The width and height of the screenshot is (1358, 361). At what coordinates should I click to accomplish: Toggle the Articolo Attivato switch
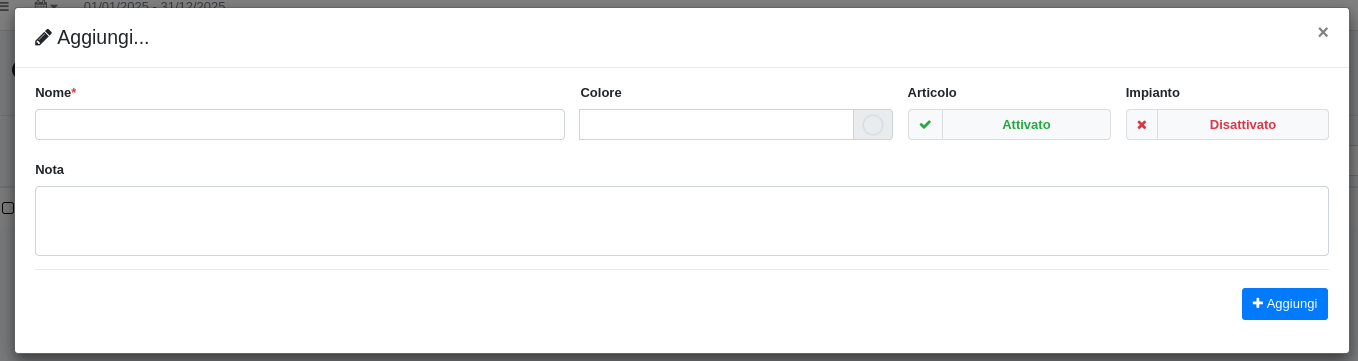(1009, 125)
